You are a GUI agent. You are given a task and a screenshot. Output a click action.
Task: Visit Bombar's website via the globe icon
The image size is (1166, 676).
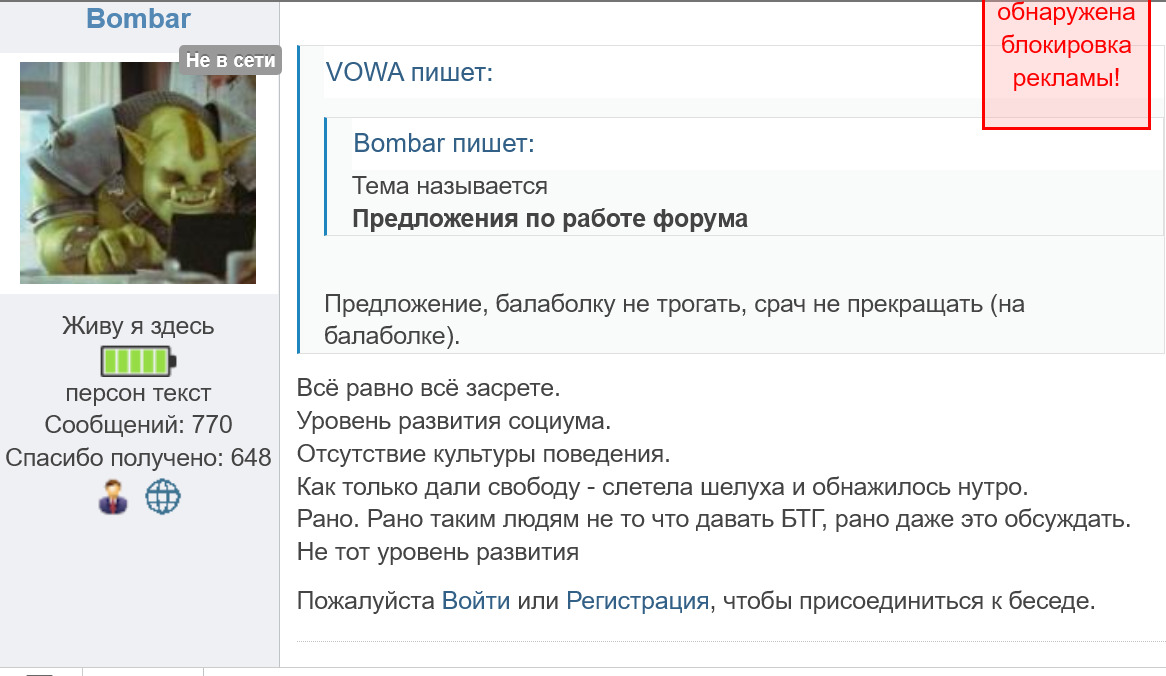click(163, 496)
